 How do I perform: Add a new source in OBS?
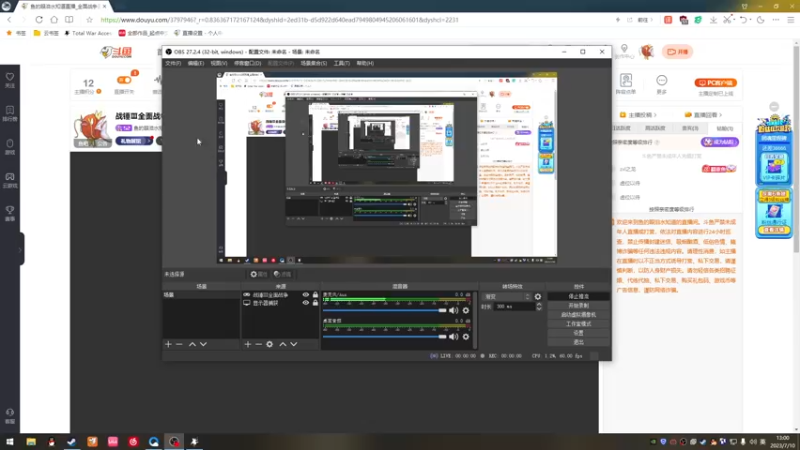[x=247, y=344]
